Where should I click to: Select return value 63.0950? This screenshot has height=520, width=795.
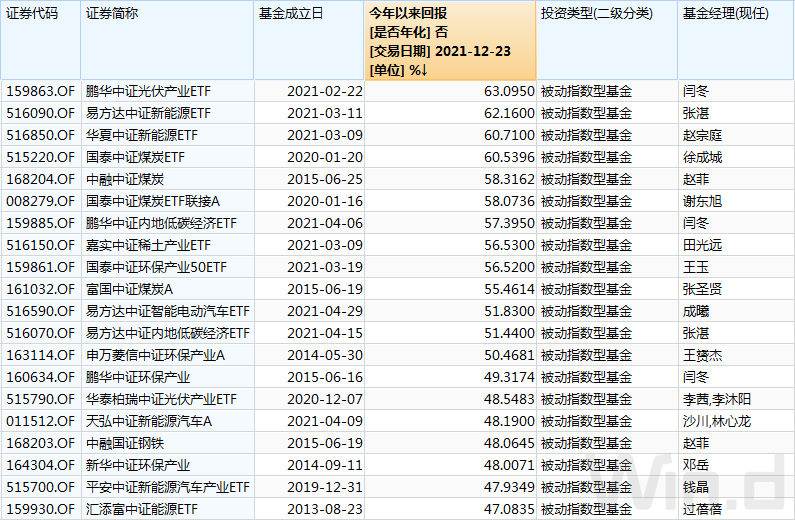(509, 92)
